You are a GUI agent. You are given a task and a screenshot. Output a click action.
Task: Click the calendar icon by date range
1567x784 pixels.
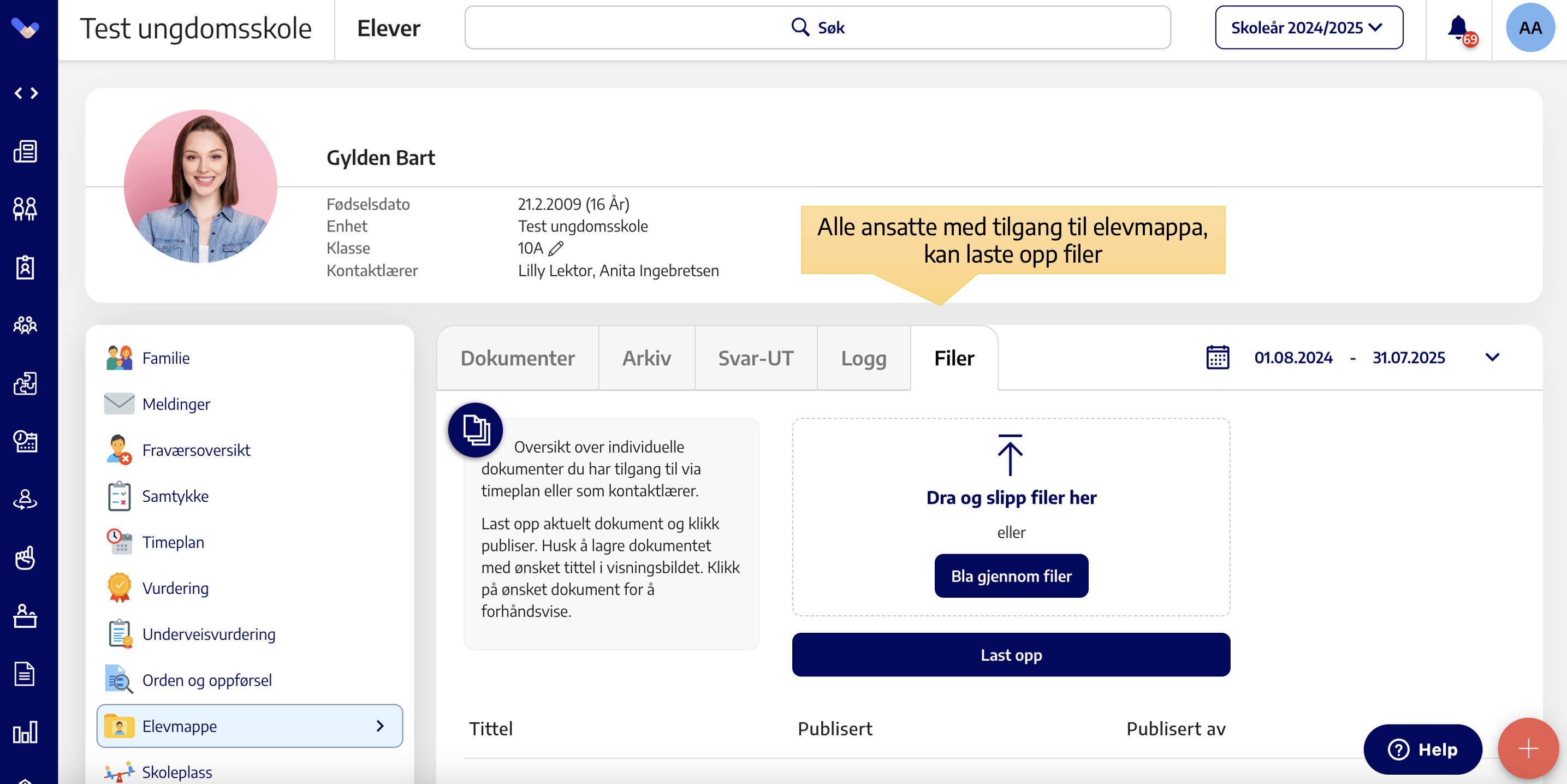pyautogui.click(x=1218, y=358)
